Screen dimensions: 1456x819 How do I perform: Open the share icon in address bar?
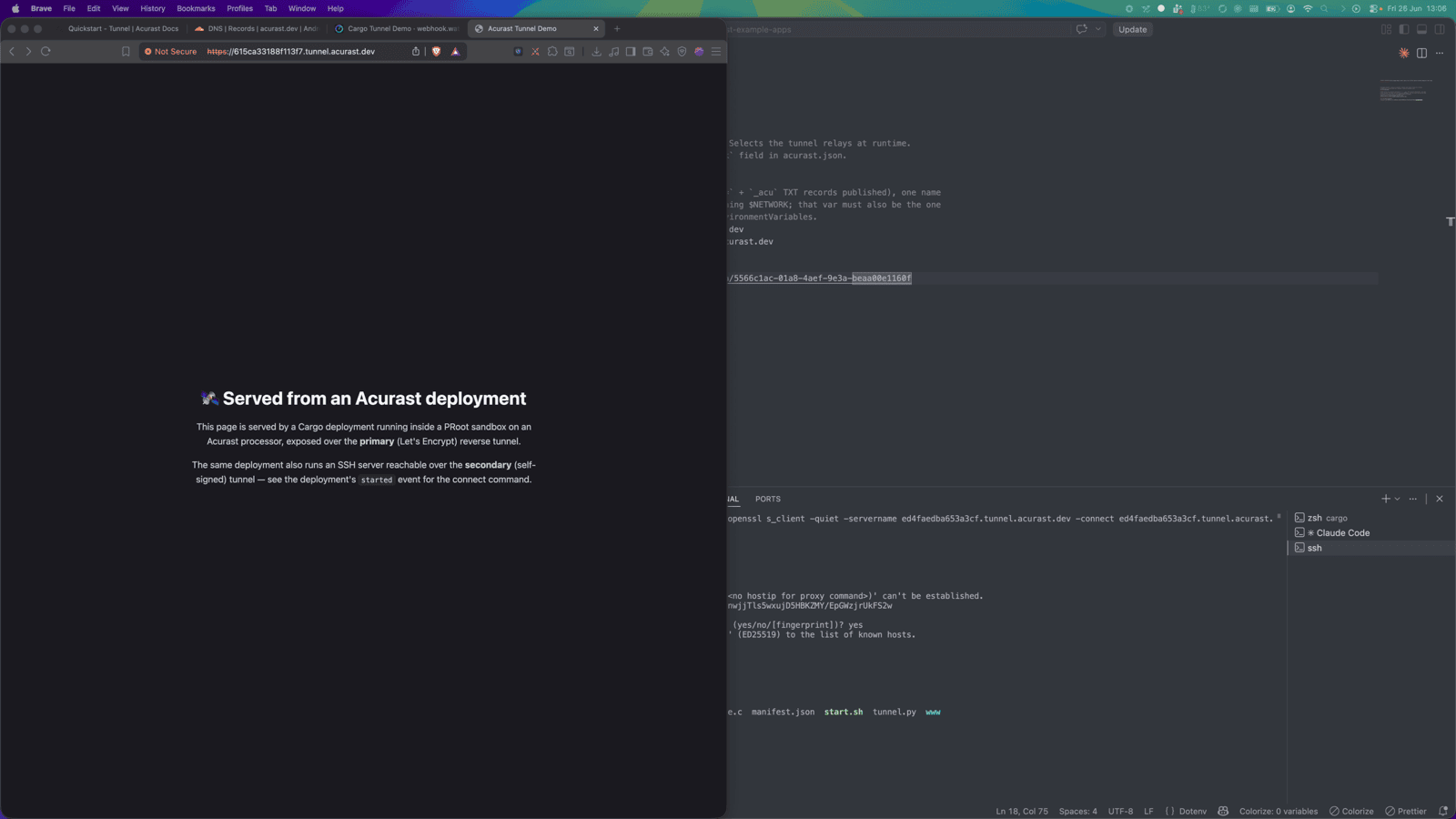coord(416,52)
